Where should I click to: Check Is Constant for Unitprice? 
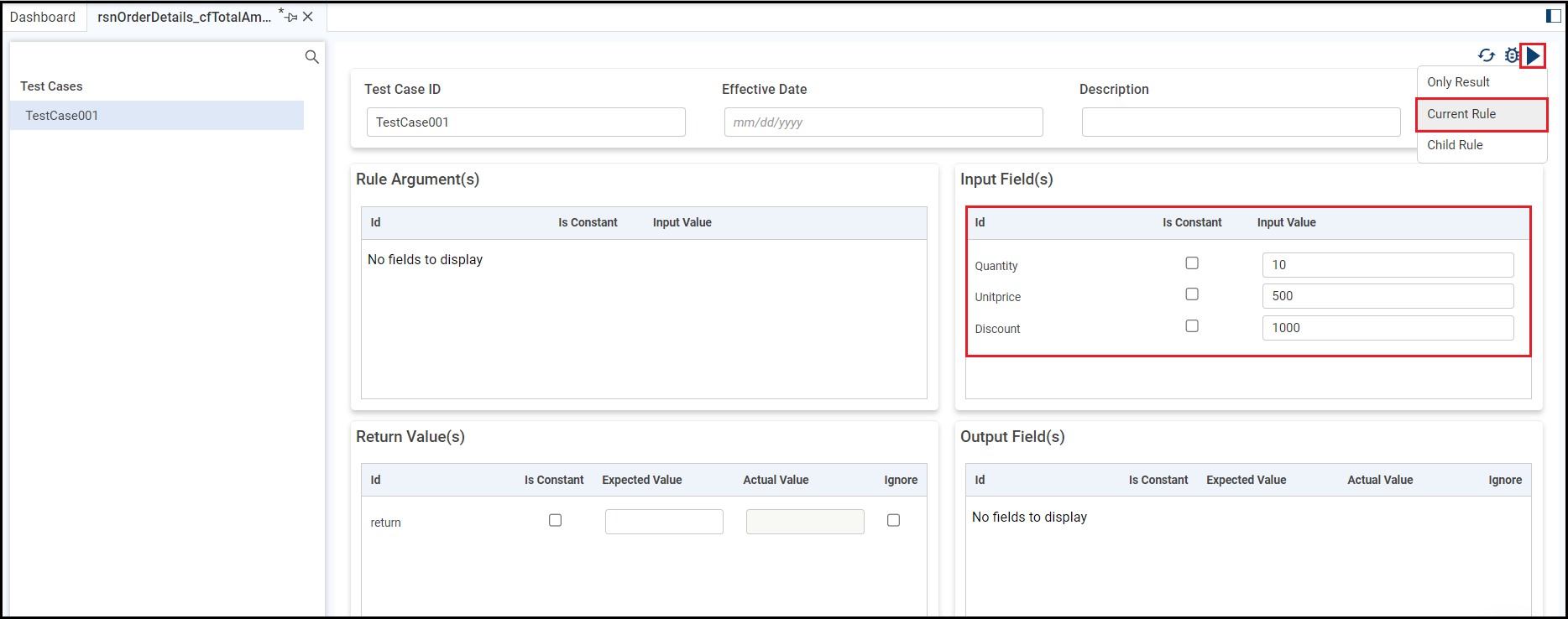pyautogui.click(x=1192, y=294)
